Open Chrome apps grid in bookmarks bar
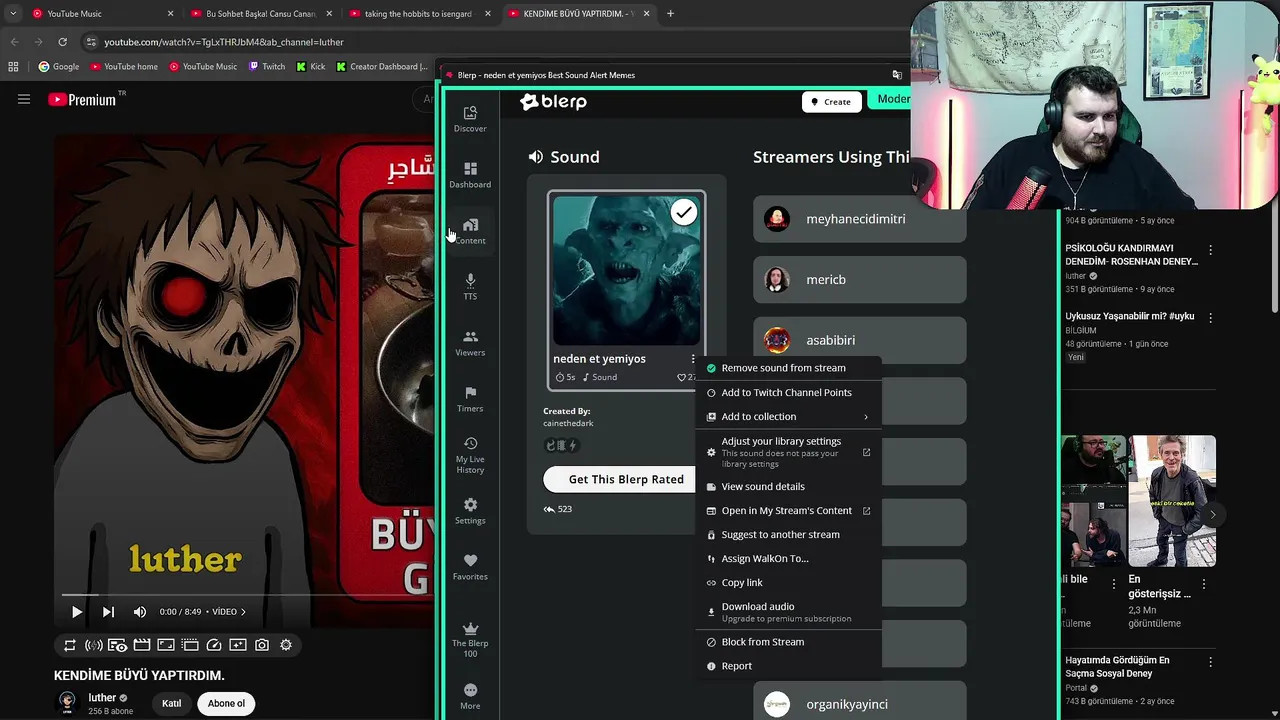 (13, 67)
